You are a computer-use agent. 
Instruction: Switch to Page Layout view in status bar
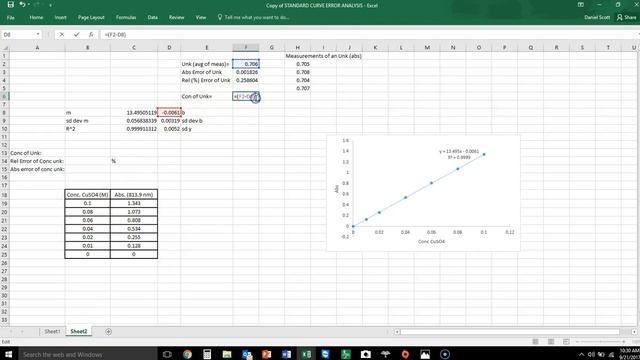(551, 342)
